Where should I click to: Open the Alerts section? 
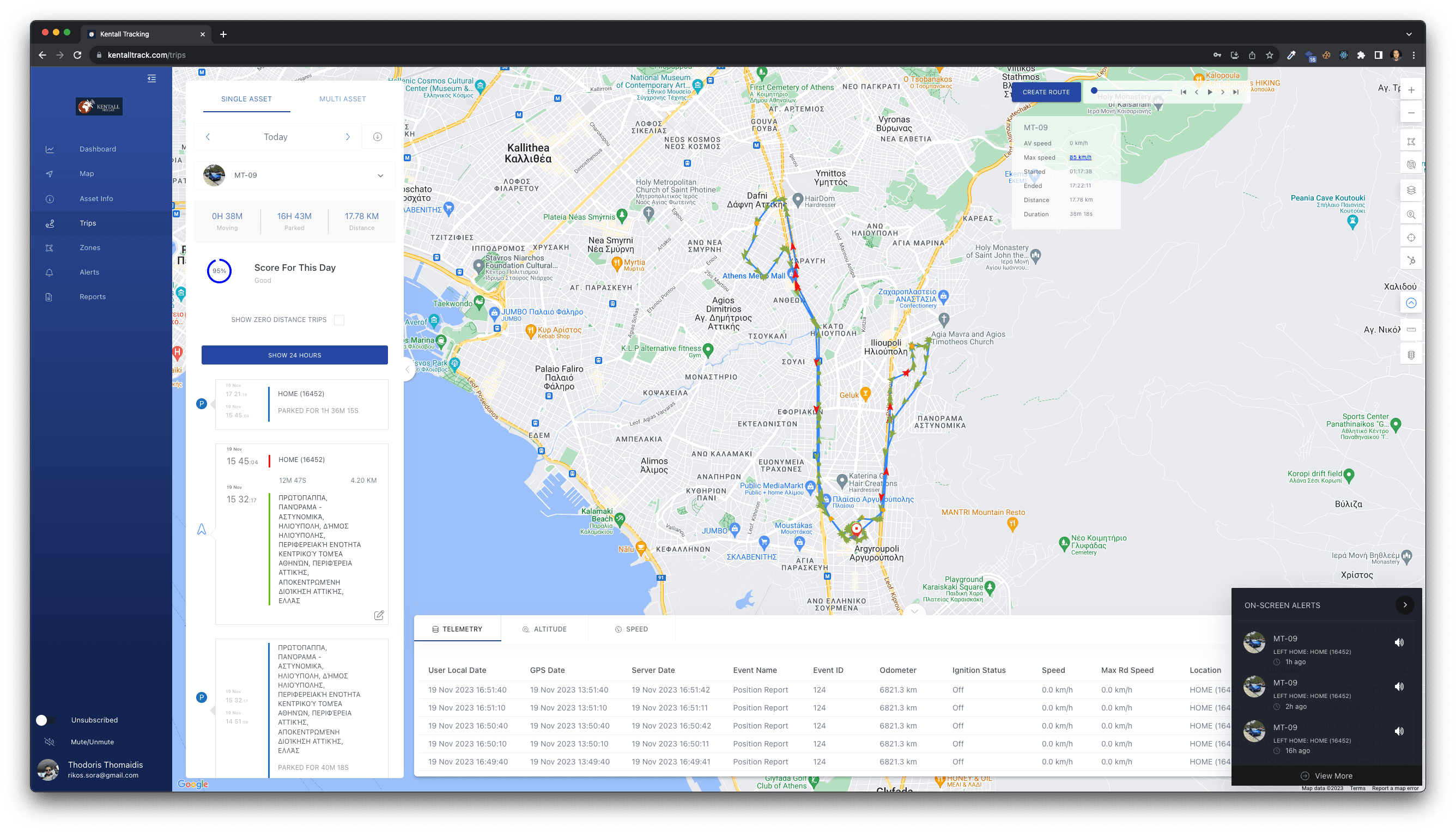pyautogui.click(x=89, y=272)
